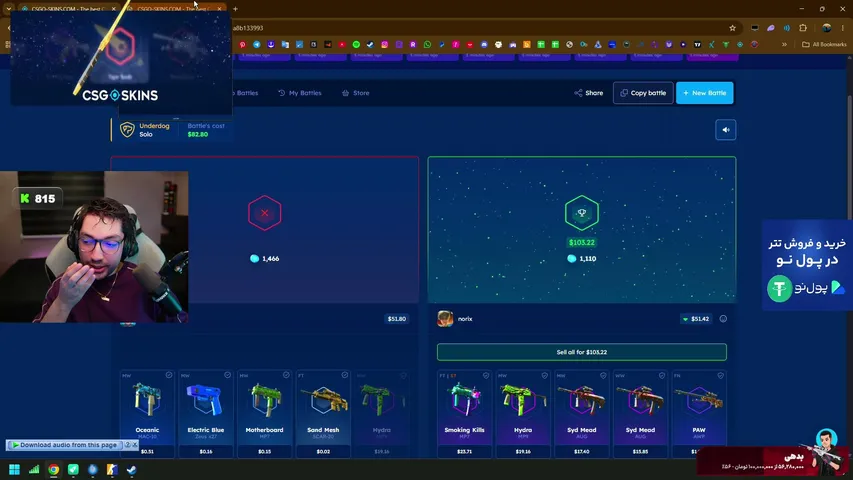The image size is (853, 480).
Task: Toggle shield check on Syd Mead $17.40 card
Action: click(603, 376)
